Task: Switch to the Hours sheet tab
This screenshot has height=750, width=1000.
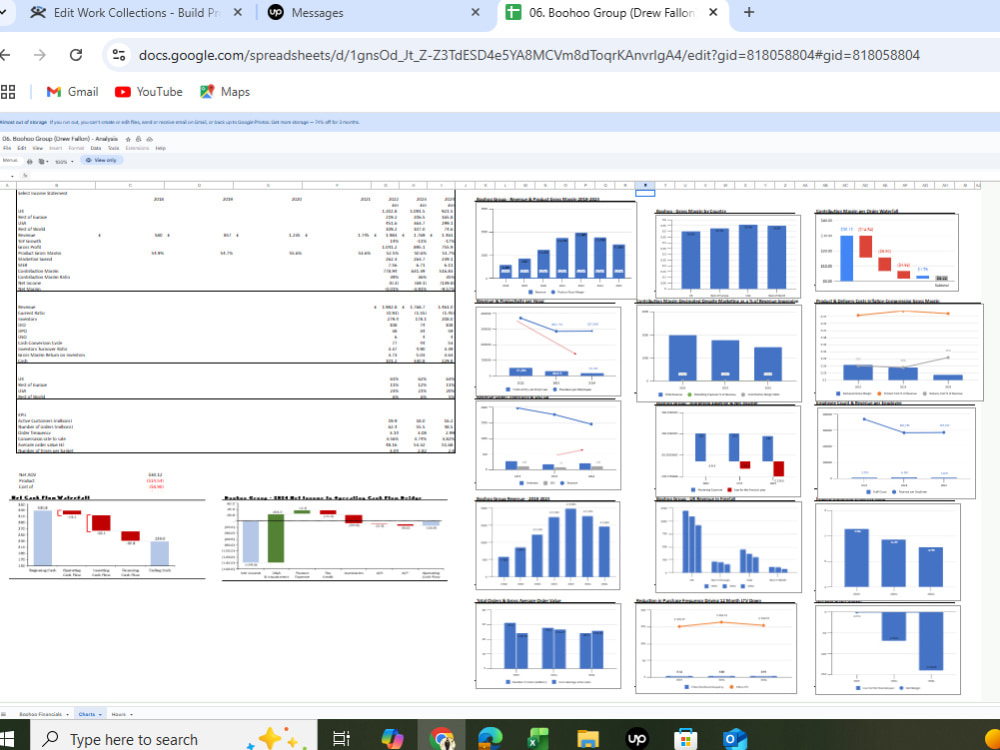Action: point(119,714)
